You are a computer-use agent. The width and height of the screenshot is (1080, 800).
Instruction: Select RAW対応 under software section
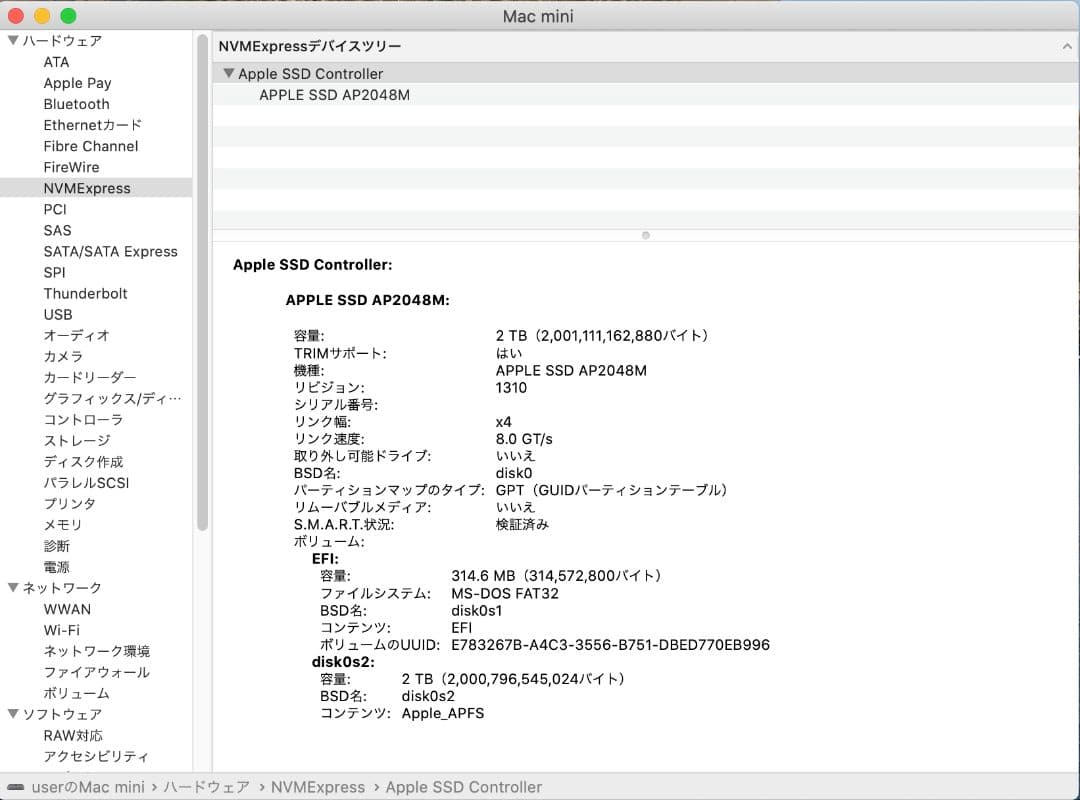pyautogui.click(x=73, y=735)
